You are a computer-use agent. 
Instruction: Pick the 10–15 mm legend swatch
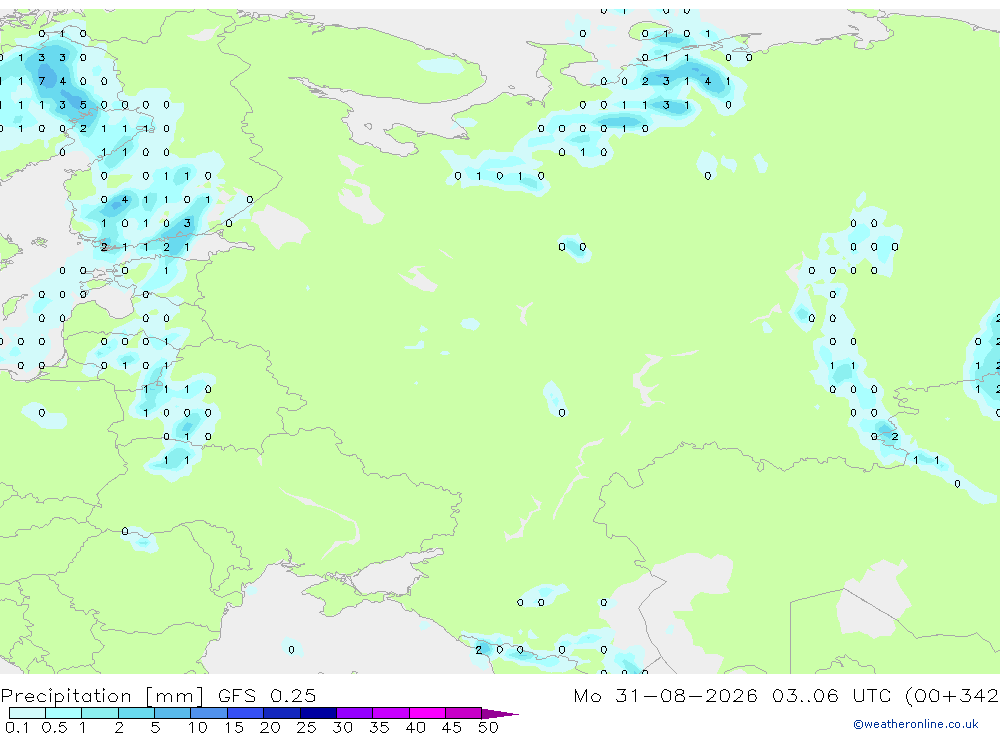coord(209,713)
